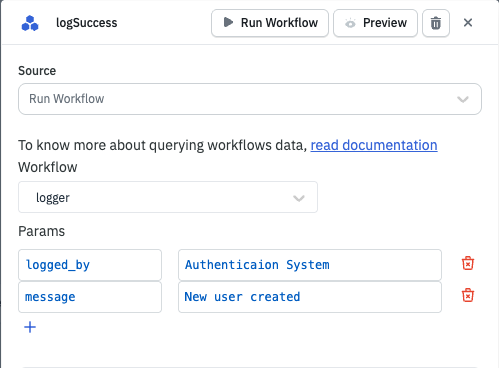Follow the read documentation link

tap(374, 145)
